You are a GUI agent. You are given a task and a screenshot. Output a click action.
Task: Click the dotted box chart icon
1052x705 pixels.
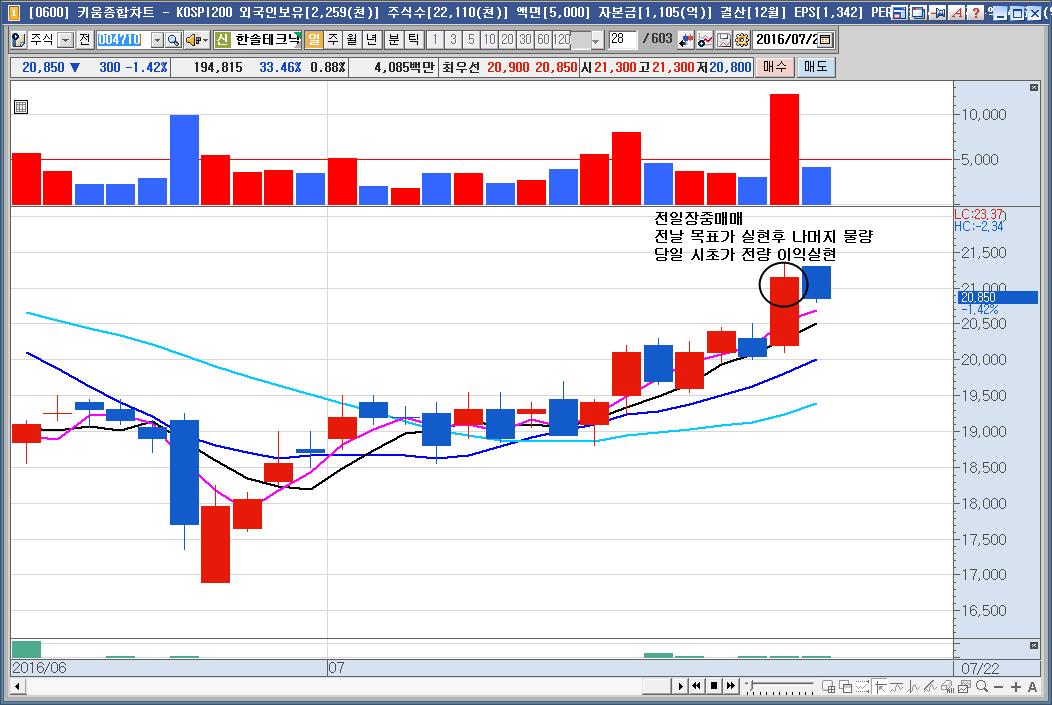[x=862, y=686]
